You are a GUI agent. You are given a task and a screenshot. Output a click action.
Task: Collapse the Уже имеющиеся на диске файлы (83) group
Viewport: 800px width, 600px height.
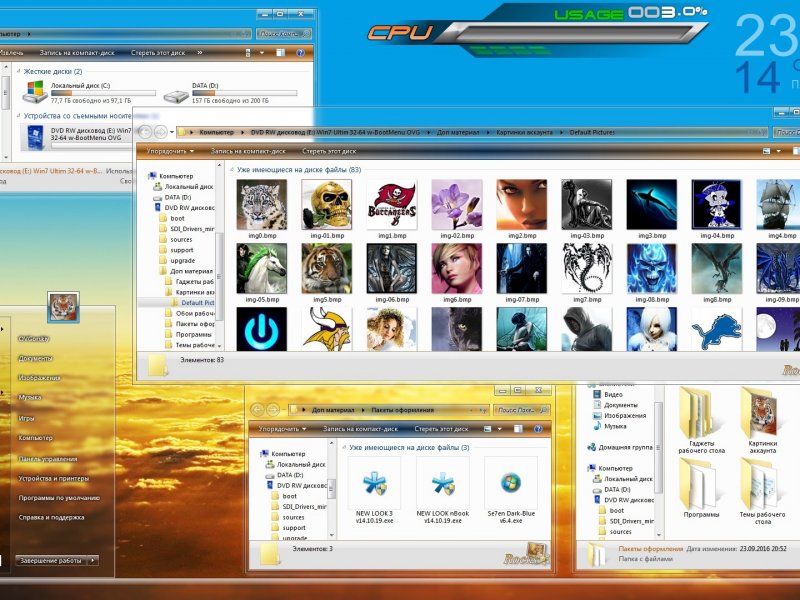coord(232,170)
